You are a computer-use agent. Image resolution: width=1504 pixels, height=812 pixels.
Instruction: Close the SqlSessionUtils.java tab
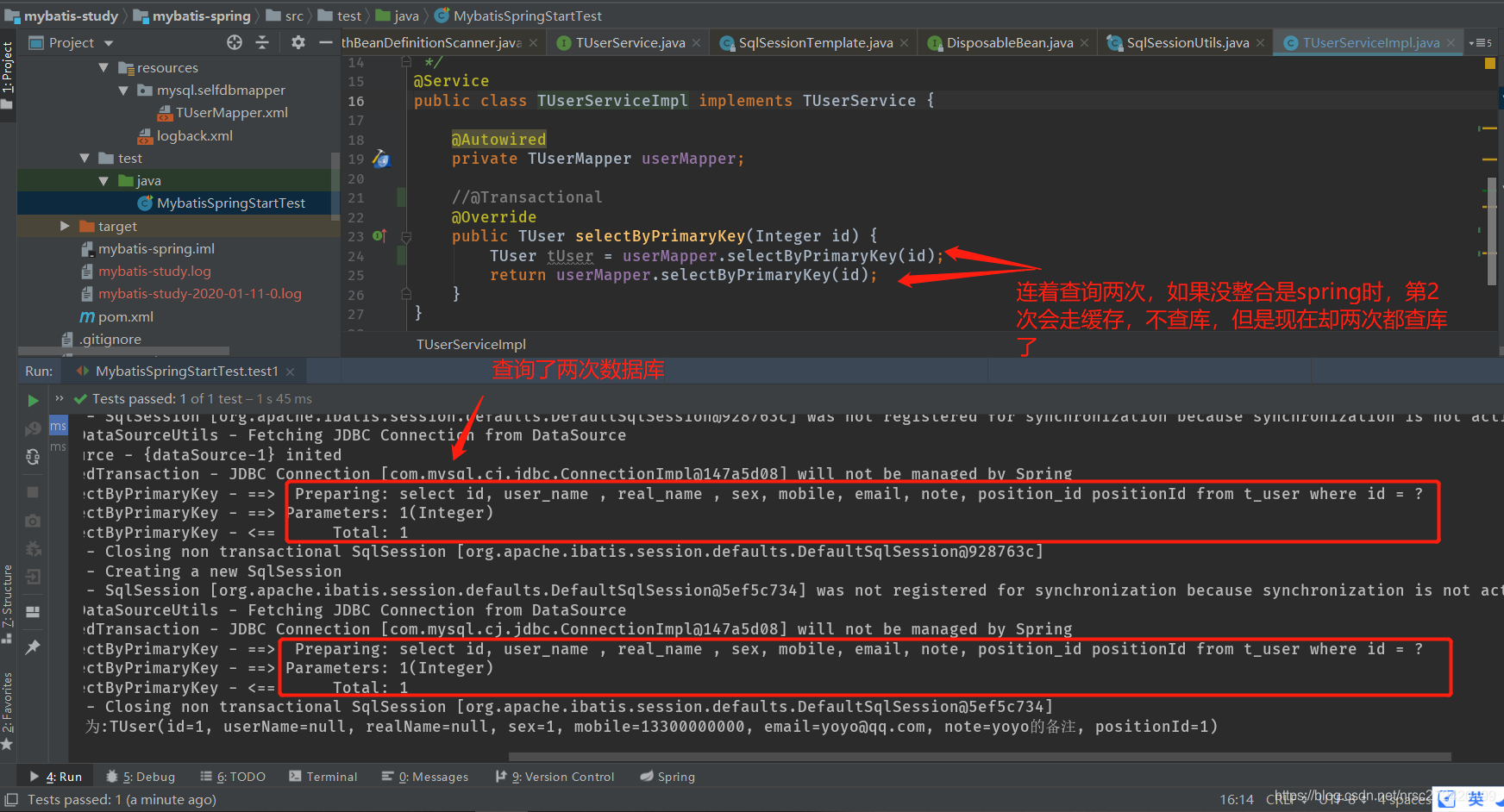(x=1260, y=42)
